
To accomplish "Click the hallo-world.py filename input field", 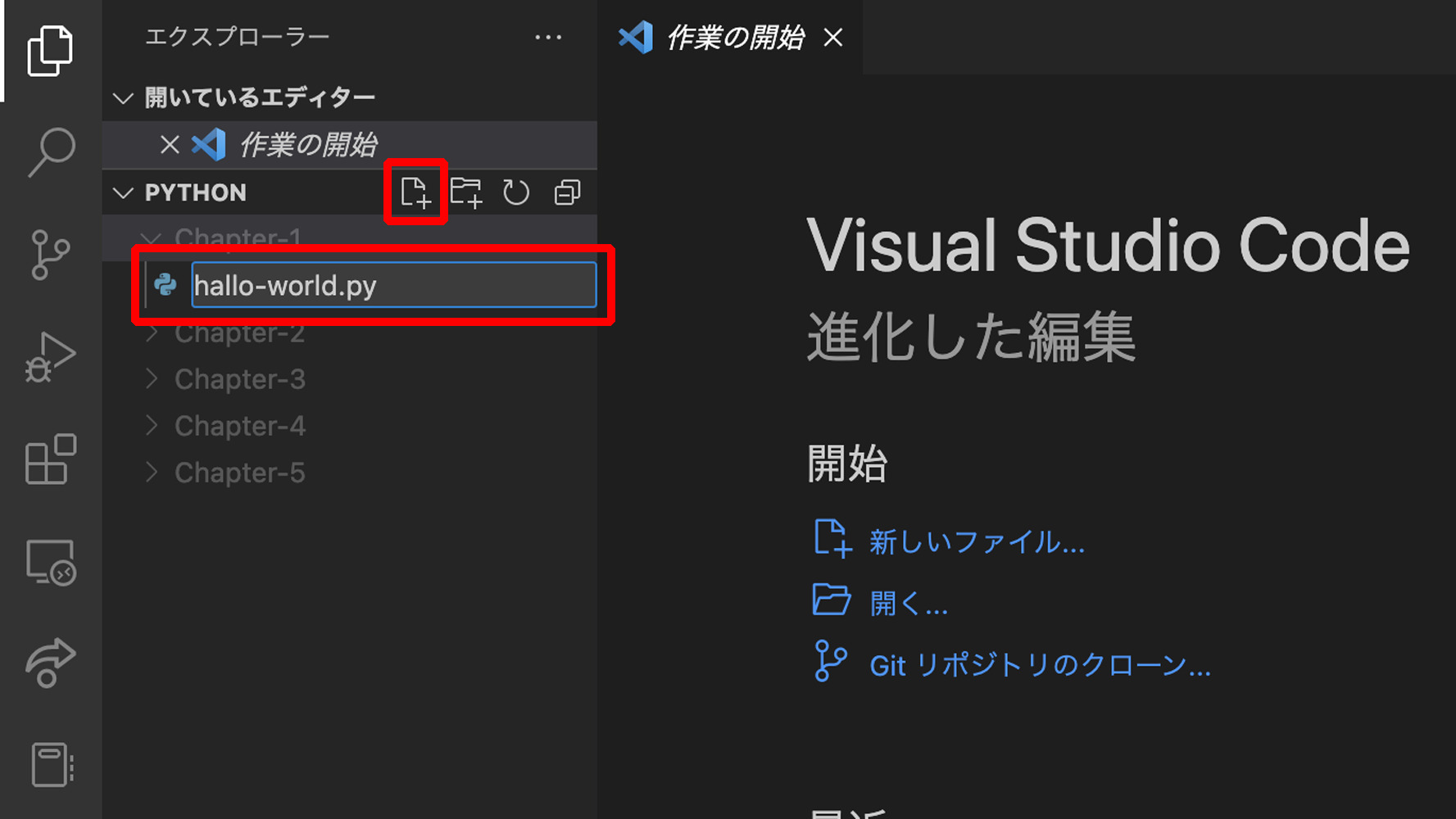I will click(393, 285).
